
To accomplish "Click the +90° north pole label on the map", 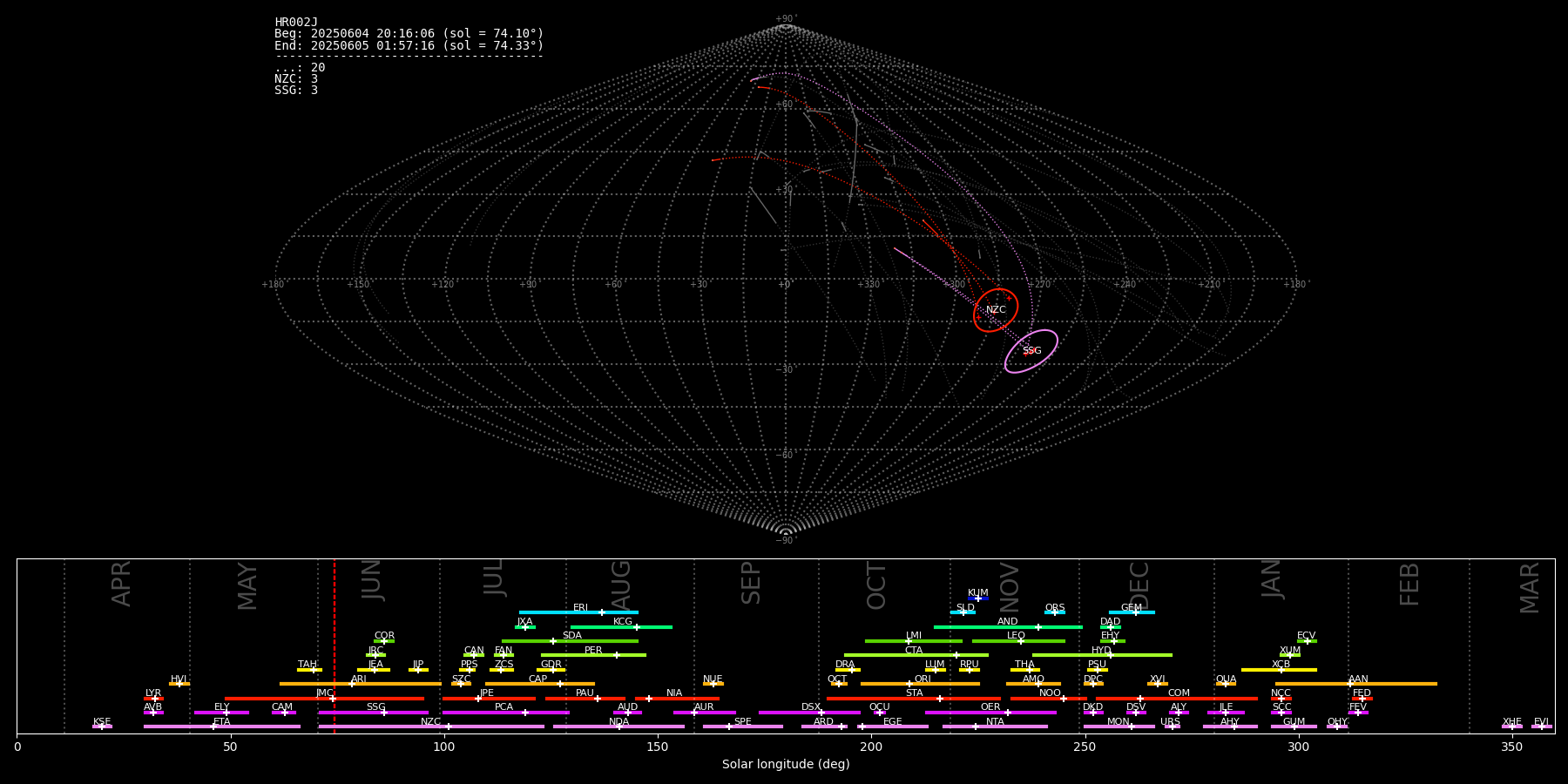I will pos(785,19).
